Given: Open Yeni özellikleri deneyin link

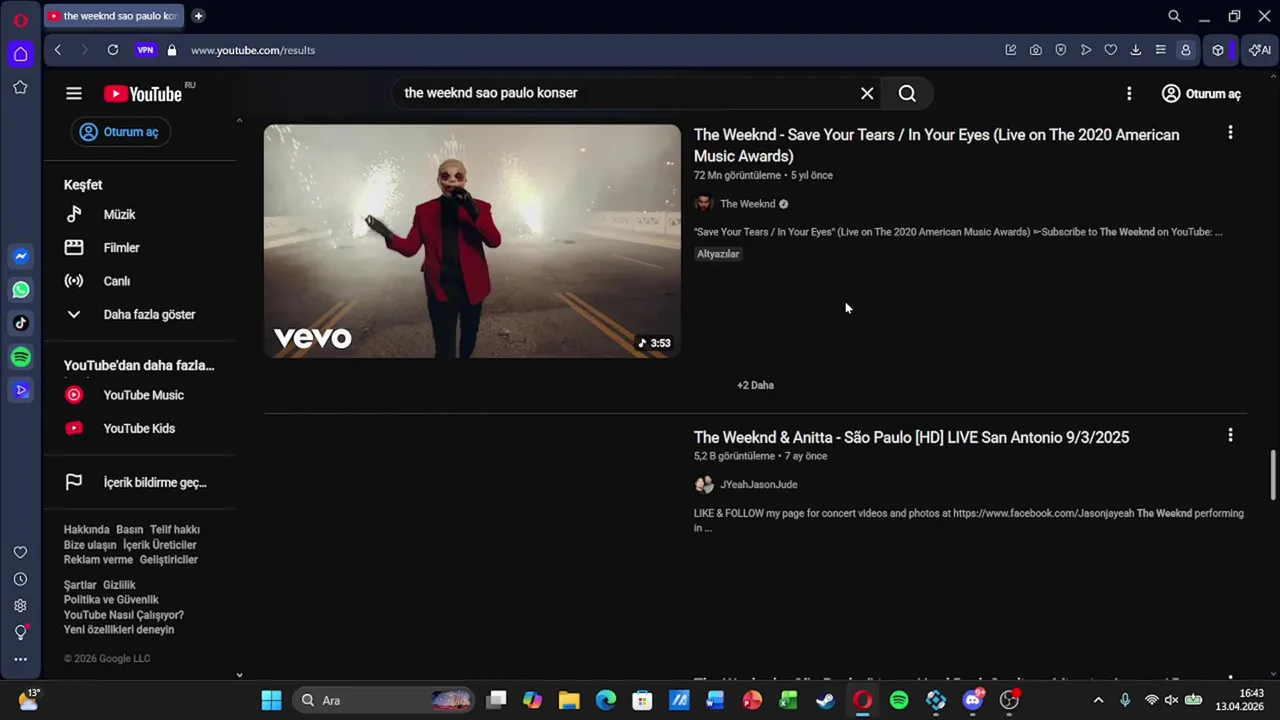Looking at the screenshot, I should click(119, 630).
